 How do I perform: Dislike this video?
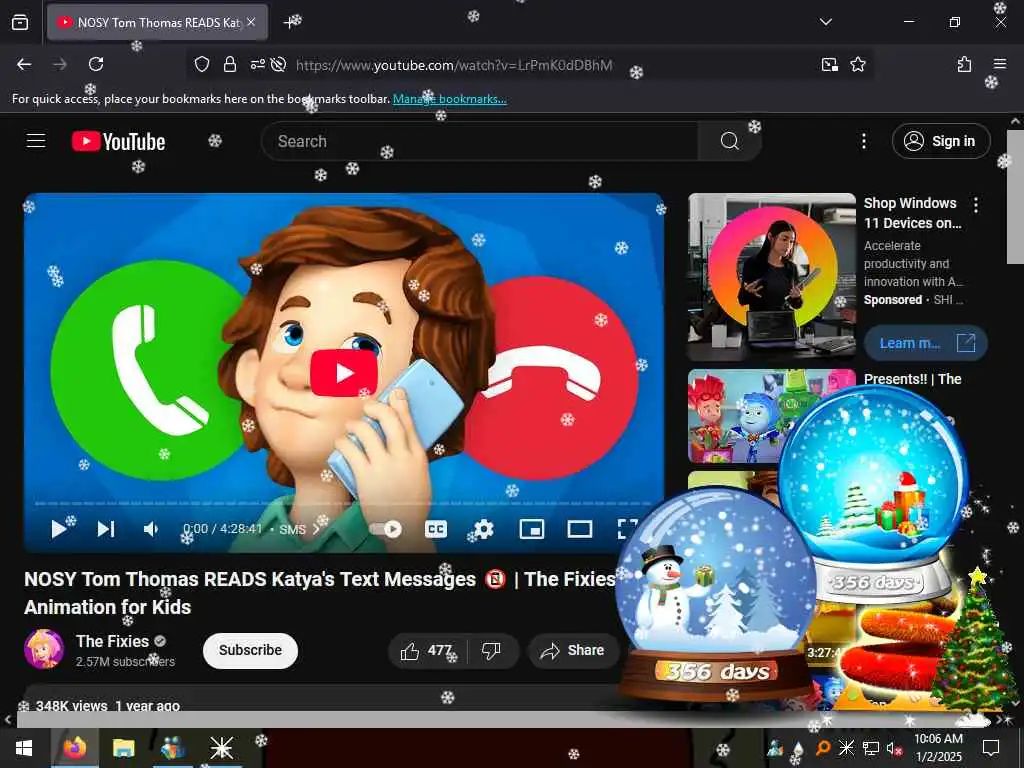tap(492, 650)
